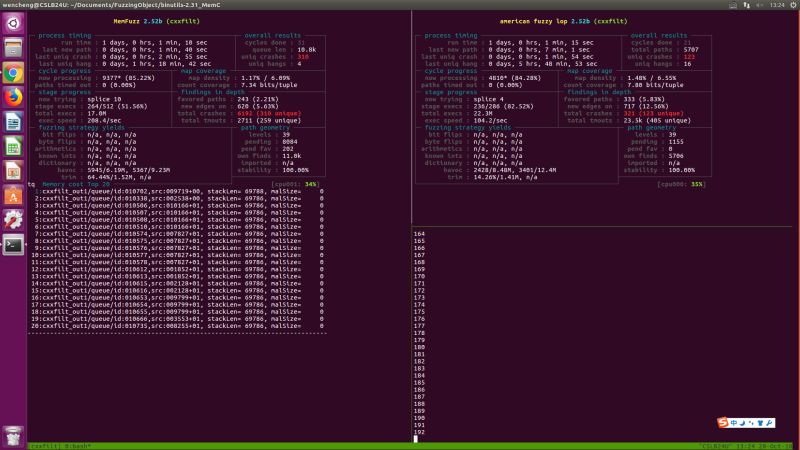
Task: Click the Sogou S logo on the input toolbar
Action: 722,422
